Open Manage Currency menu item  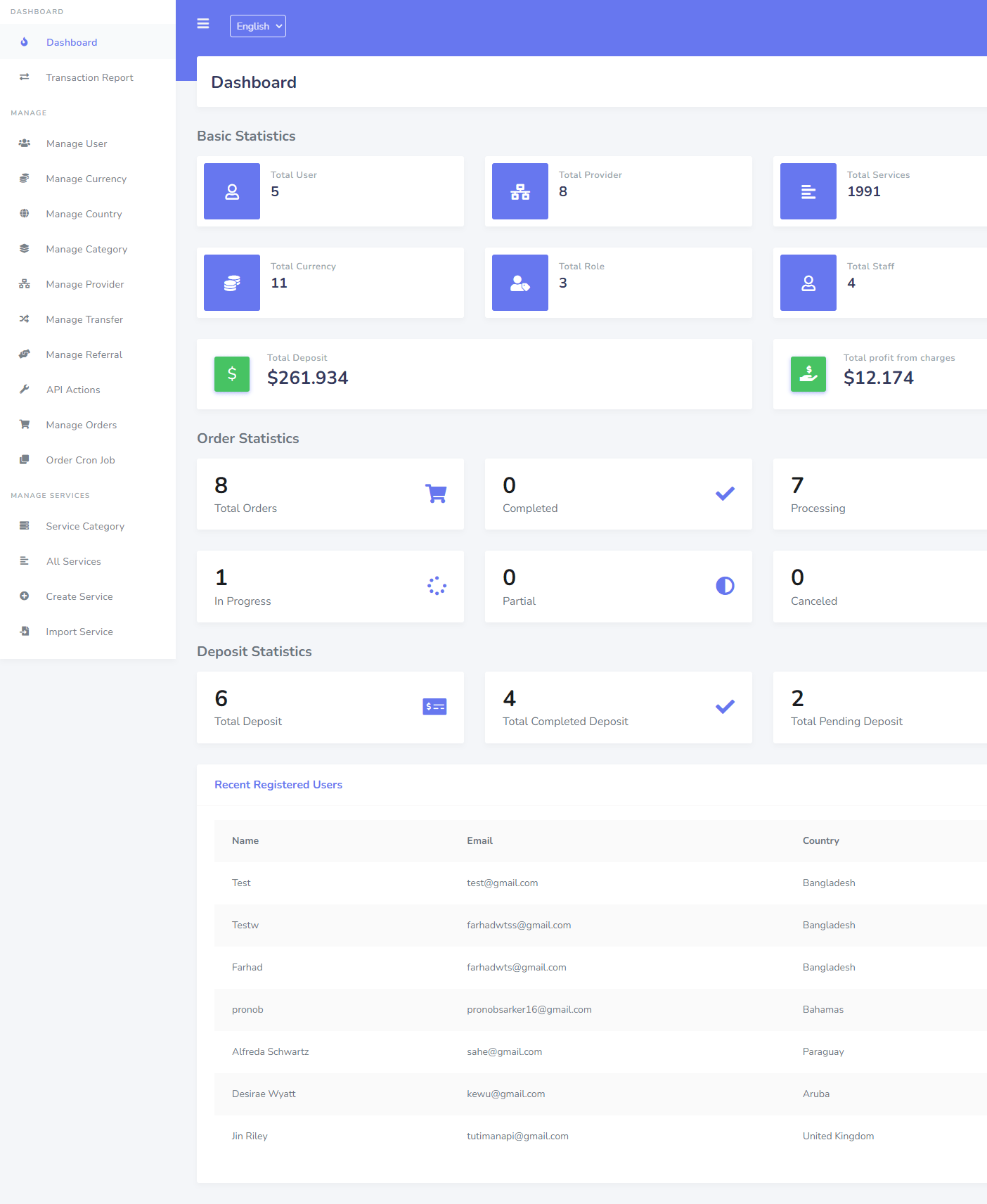[86, 179]
